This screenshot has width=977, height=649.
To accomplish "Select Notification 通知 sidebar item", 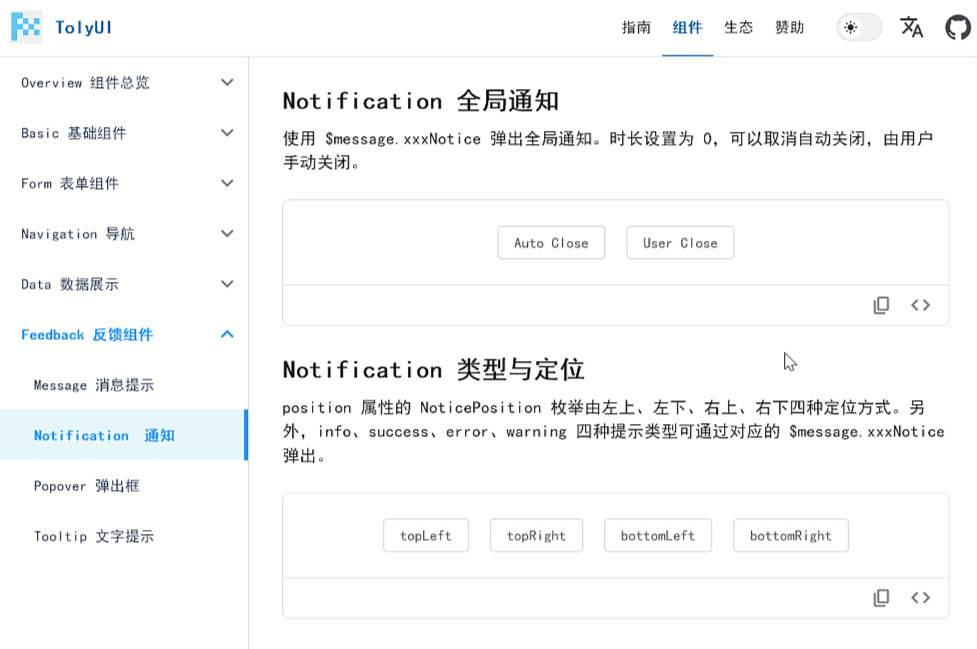I will click(x=125, y=435).
